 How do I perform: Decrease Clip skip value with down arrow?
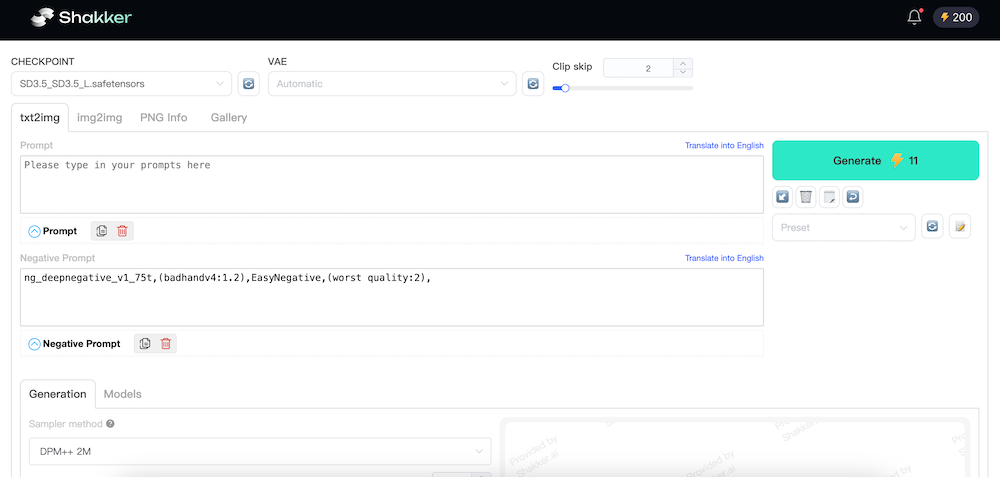[683, 72]
